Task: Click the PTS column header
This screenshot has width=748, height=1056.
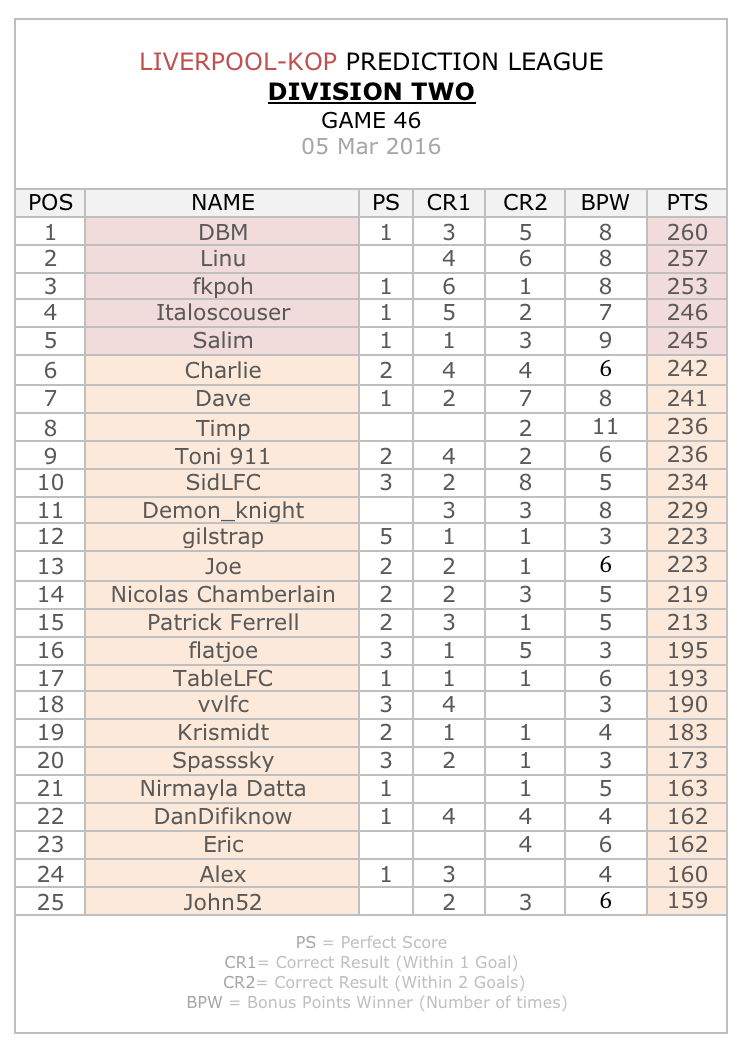Action: click(687, 203)
